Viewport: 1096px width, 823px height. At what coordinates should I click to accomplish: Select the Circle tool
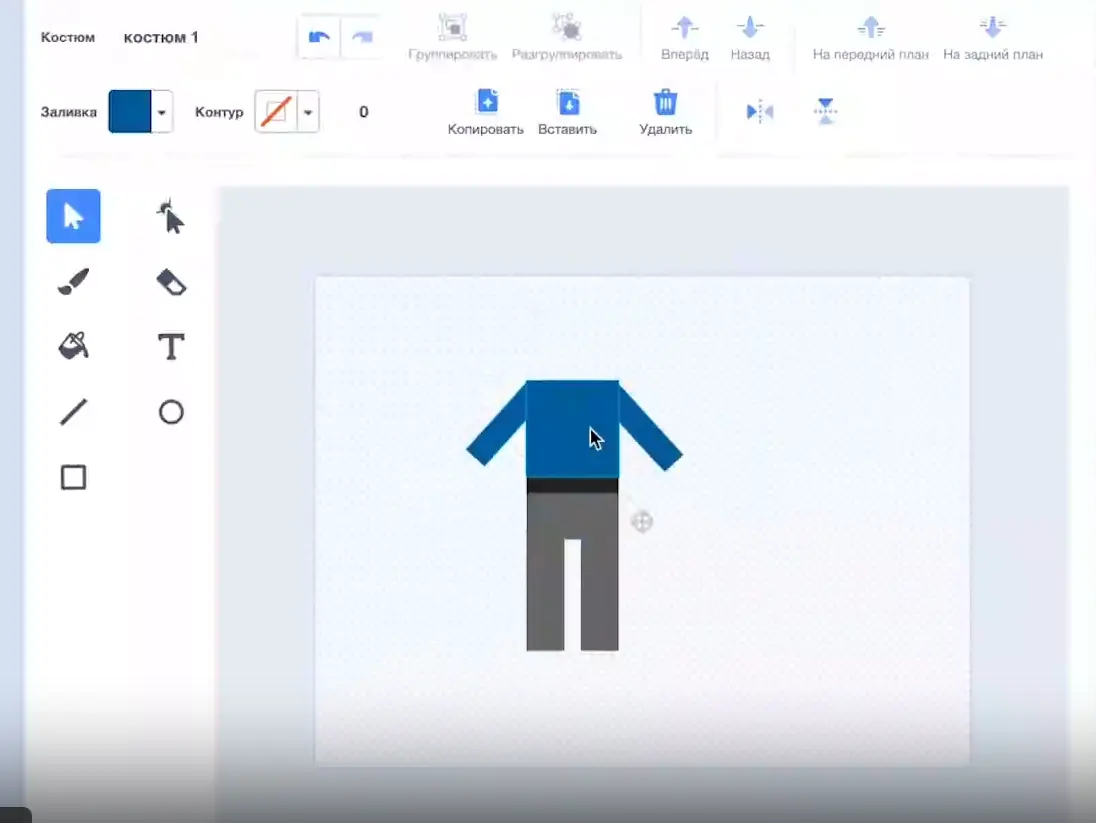[171, 412]
